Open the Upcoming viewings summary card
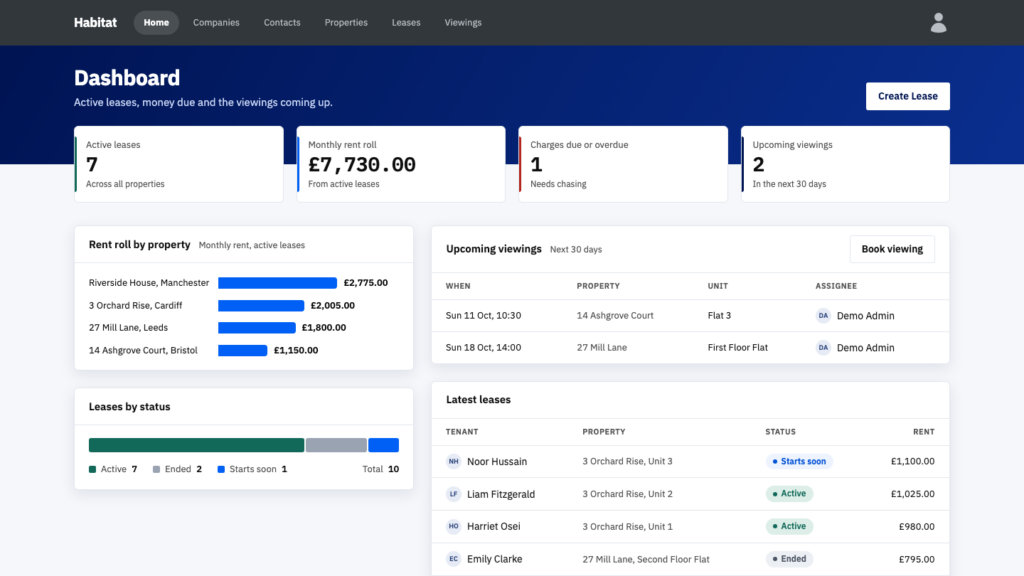This screenshot has width=1024, height=576. click(845, 164)
